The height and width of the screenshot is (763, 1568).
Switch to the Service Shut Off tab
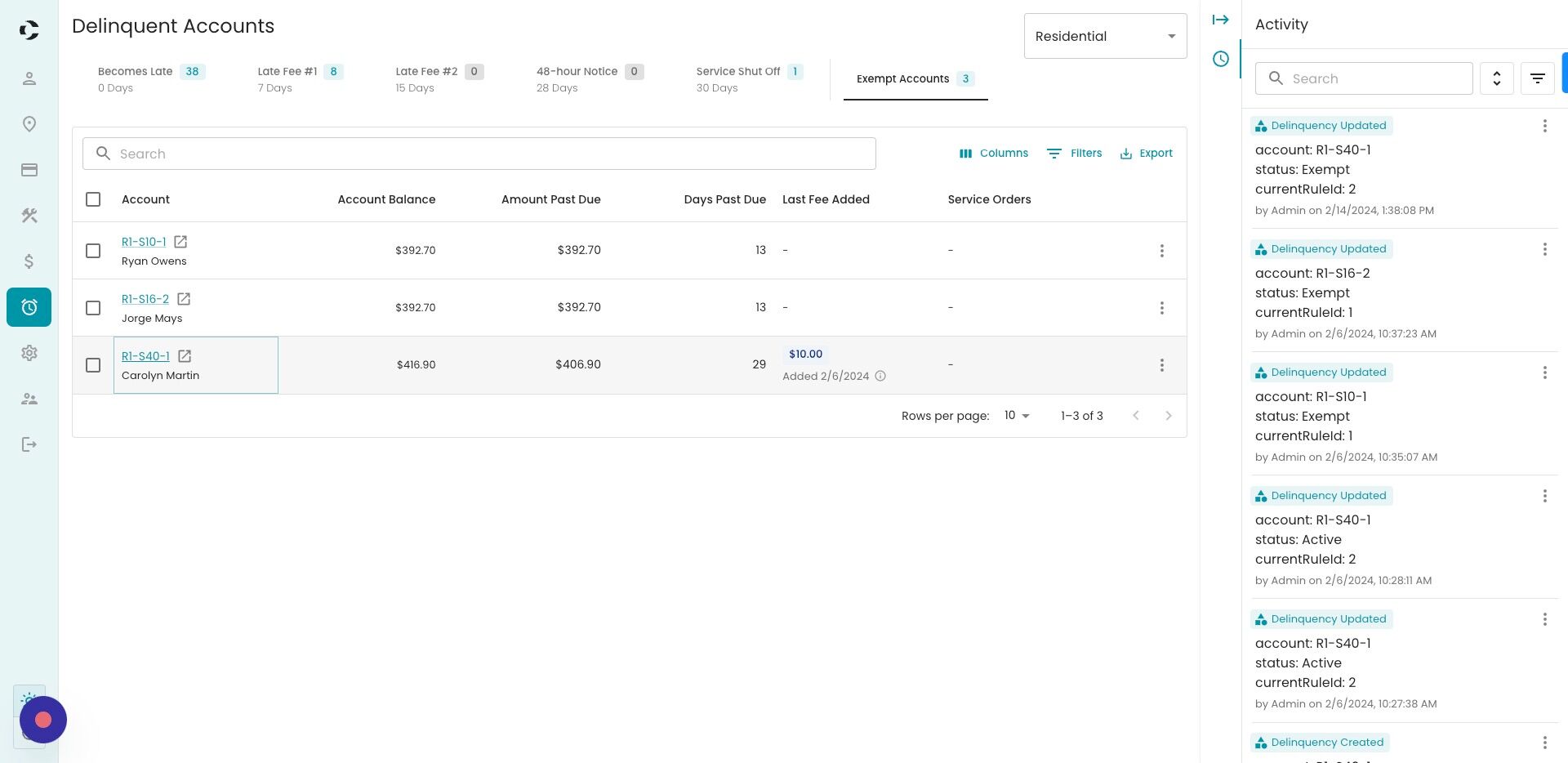click(750, 79)
